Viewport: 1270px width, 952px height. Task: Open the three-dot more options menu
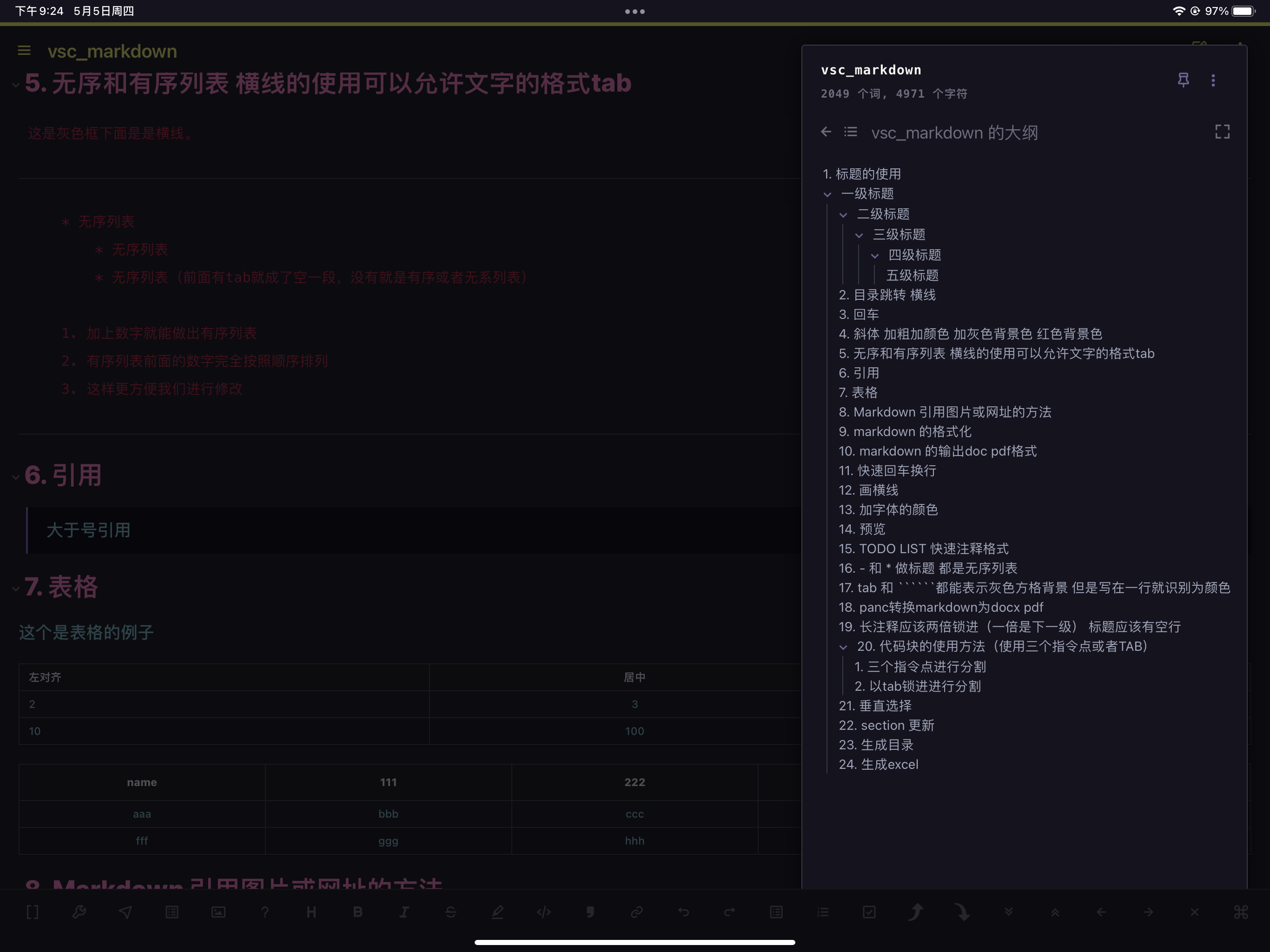[1213, 80]
